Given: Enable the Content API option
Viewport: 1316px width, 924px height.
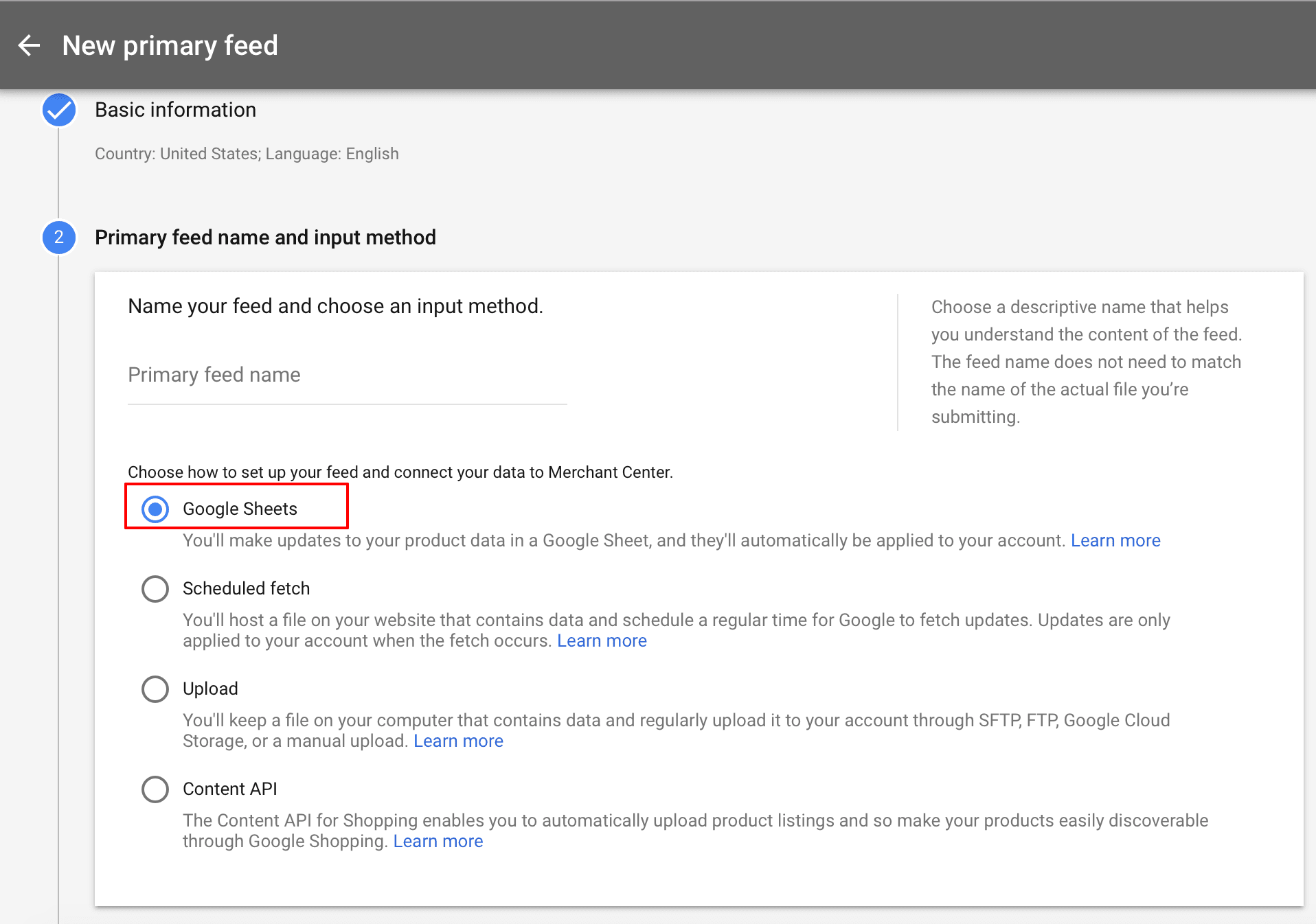Looking at the screenshot, I should (155, 789).
